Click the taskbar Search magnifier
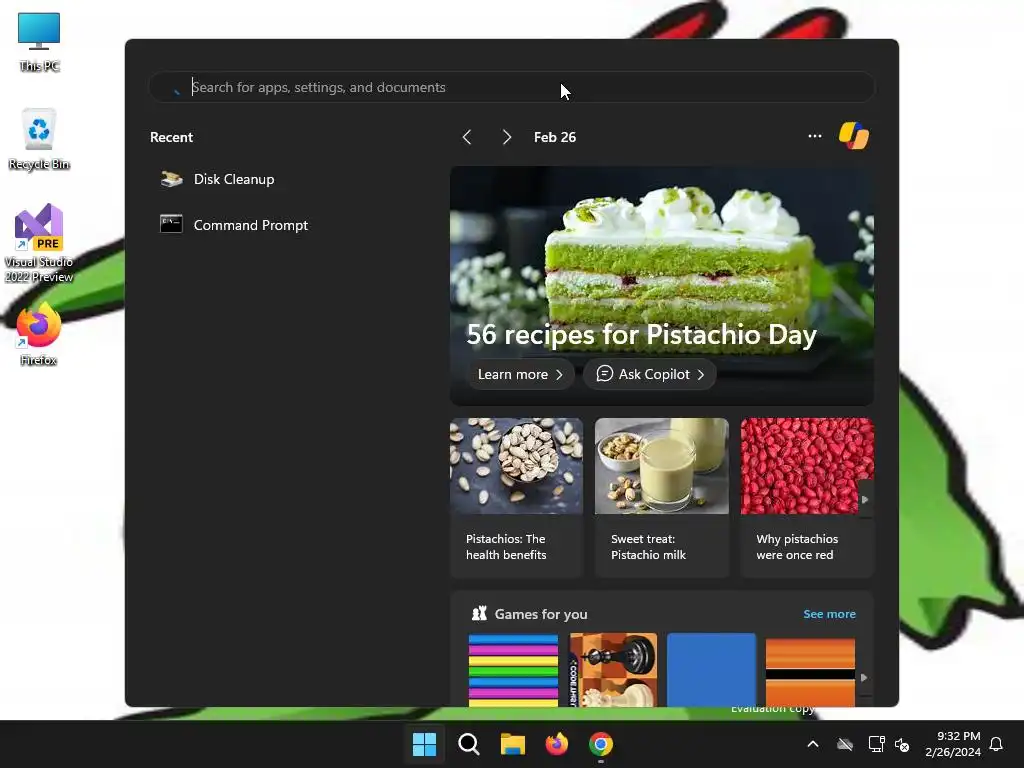The height and width of the screenshot is (768, 1024). pyautogui.click(x=468, y=744)
